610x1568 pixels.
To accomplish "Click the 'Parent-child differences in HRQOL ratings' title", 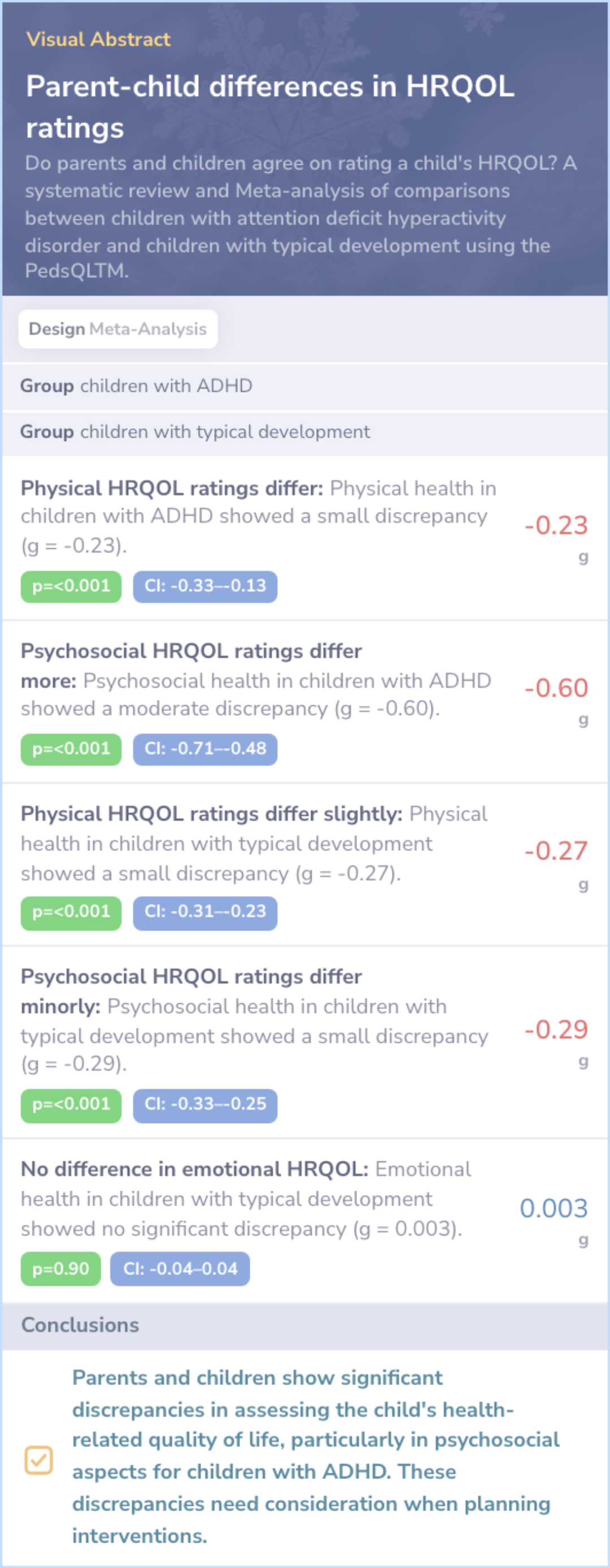I will tap(269, 107).
